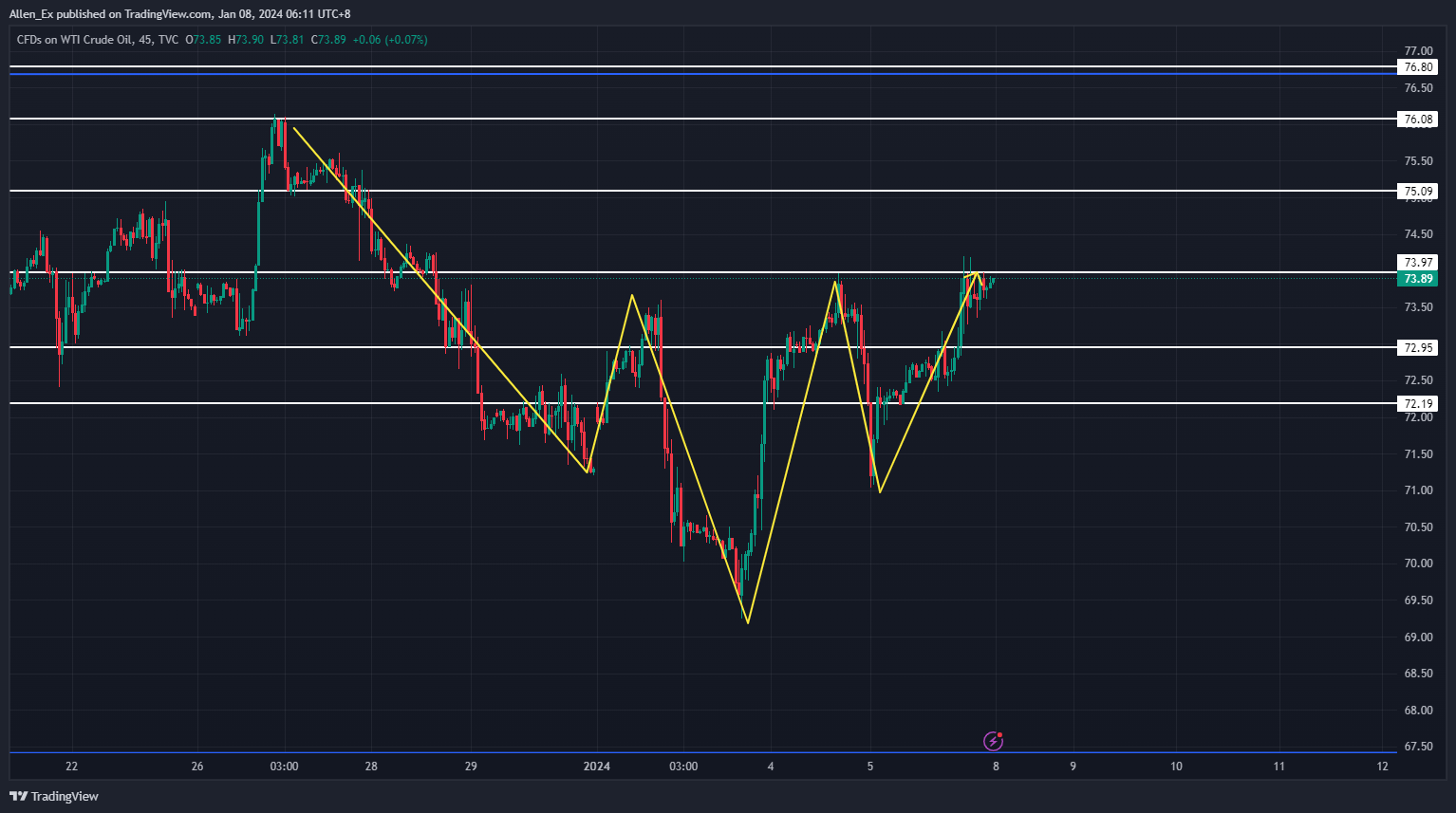Click the "Allen_Ex published on TradingView.com" caption
The image size is (1456, 813).
pos(110,14)
